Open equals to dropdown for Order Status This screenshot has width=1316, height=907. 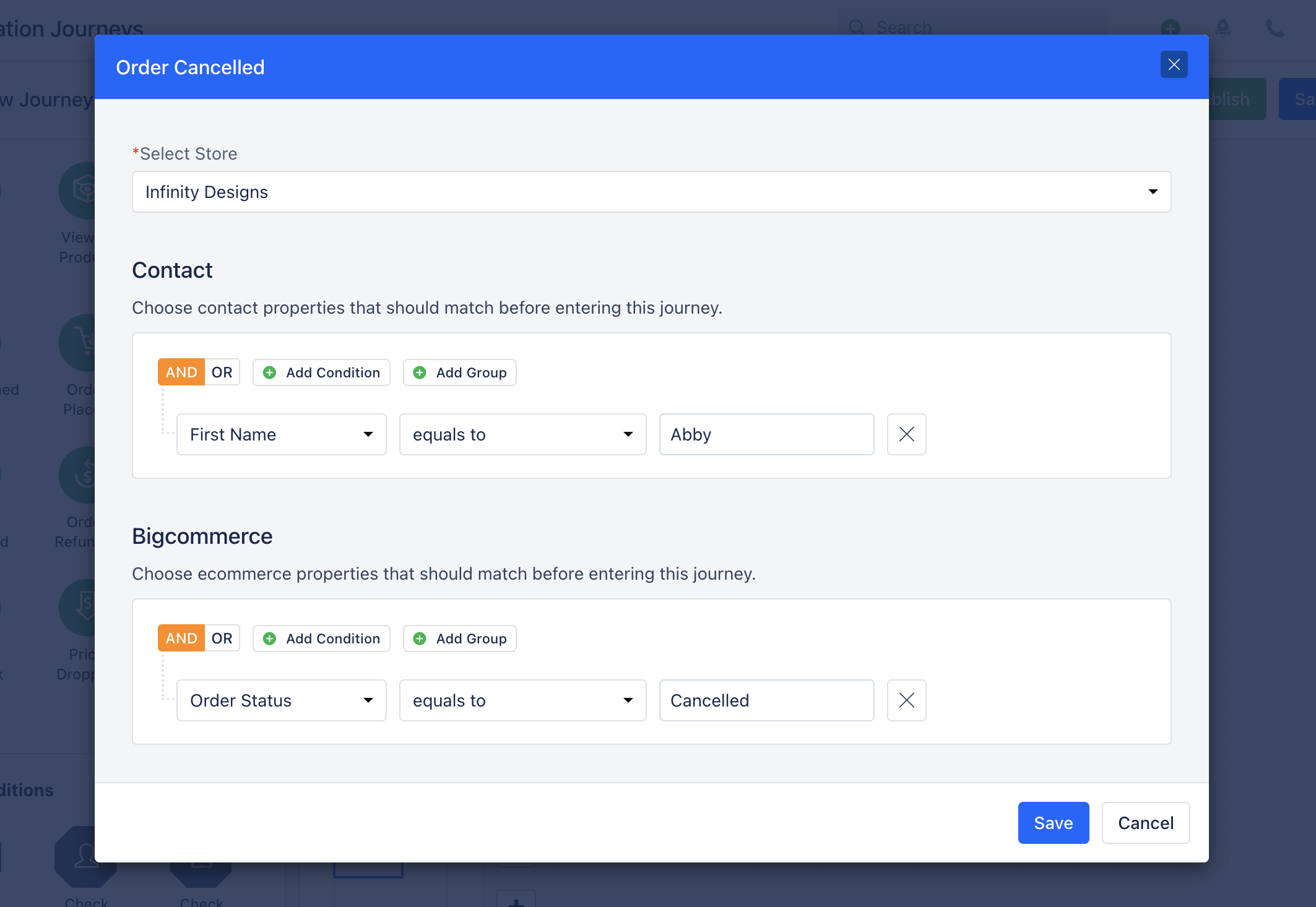[522, 700]
